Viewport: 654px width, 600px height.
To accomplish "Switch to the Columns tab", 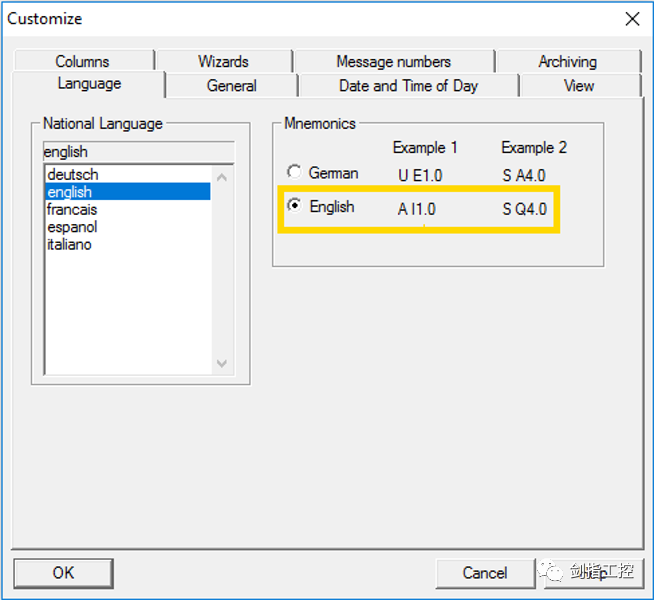I will [82, 61].
